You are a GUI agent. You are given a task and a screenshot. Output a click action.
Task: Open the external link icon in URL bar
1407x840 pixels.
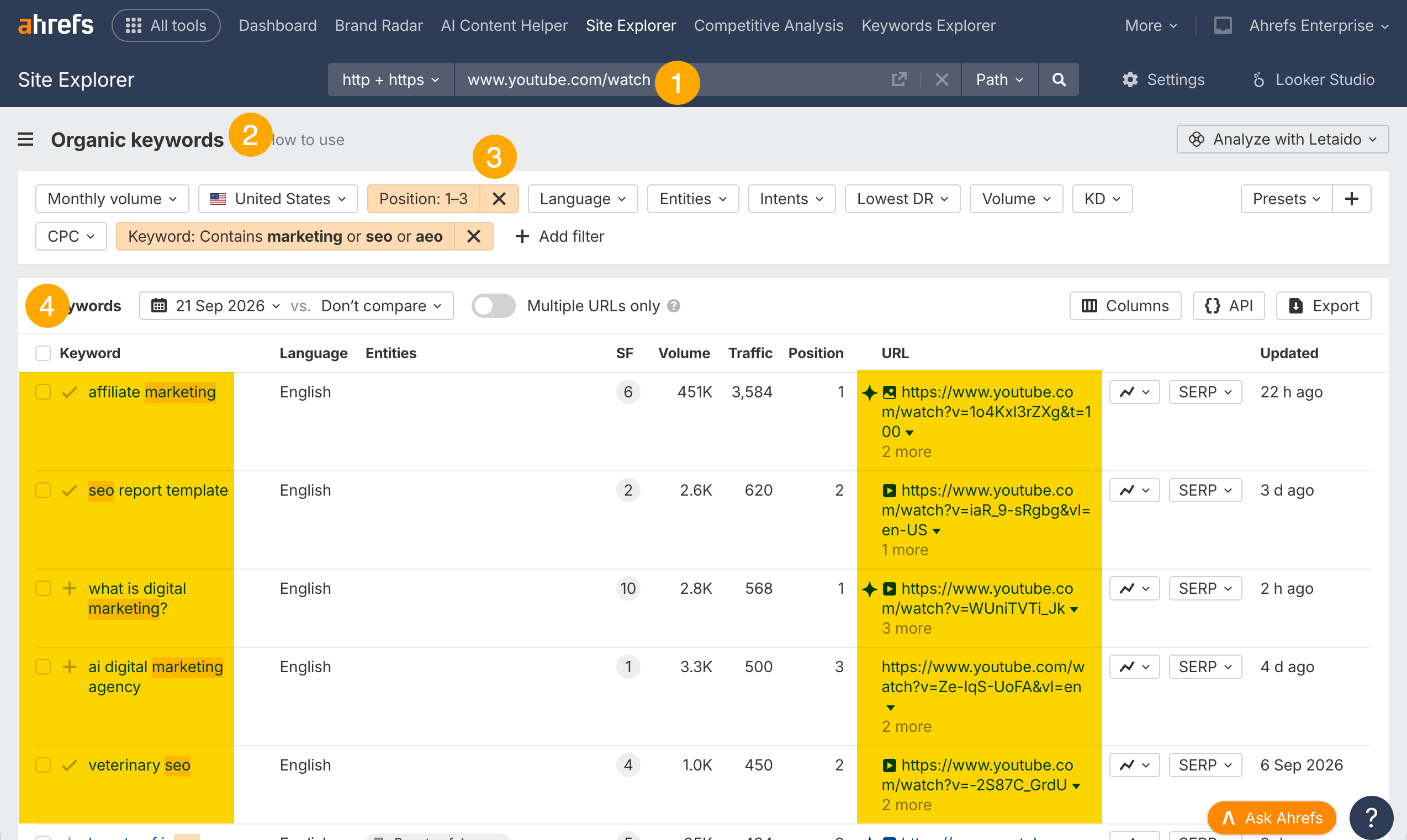pos(899,79)
